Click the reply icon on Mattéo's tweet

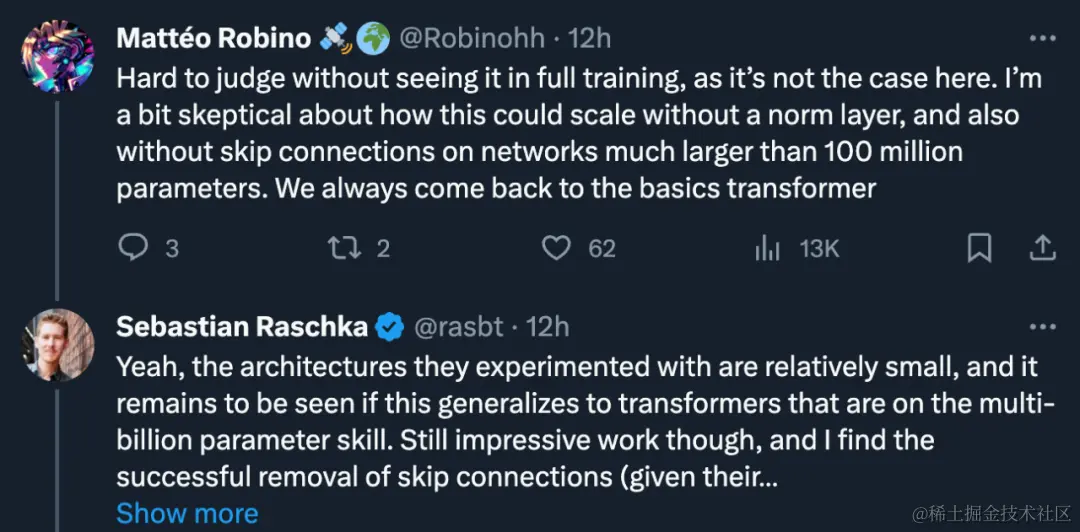coord(133,248)
